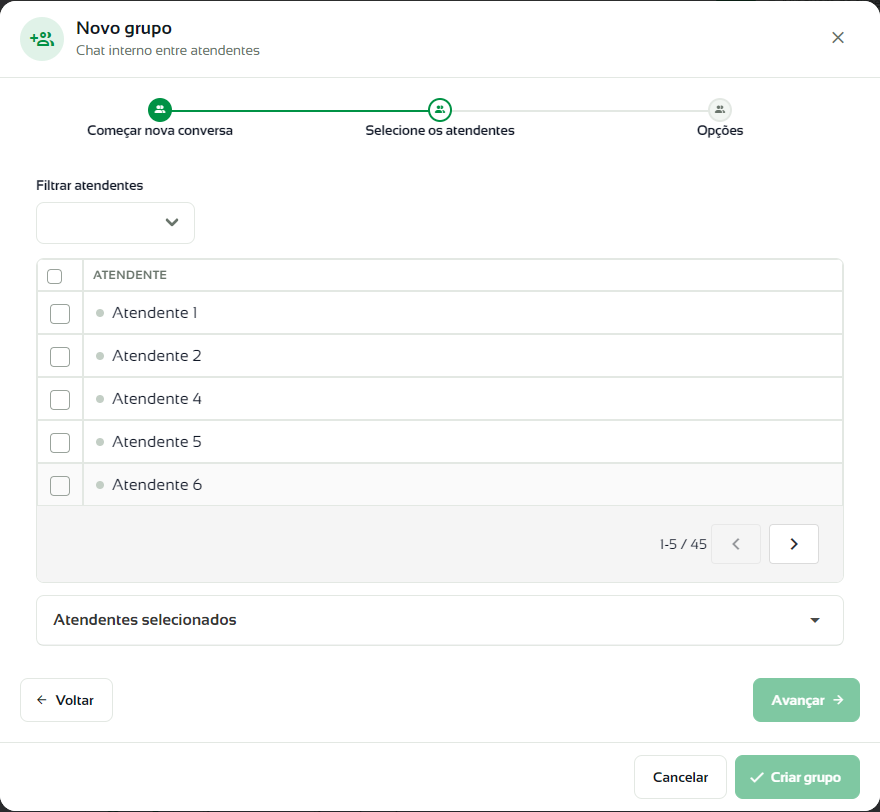Go to the Começar nova conversa step icon
Screen dimensions: 880x812
(160, 109)
